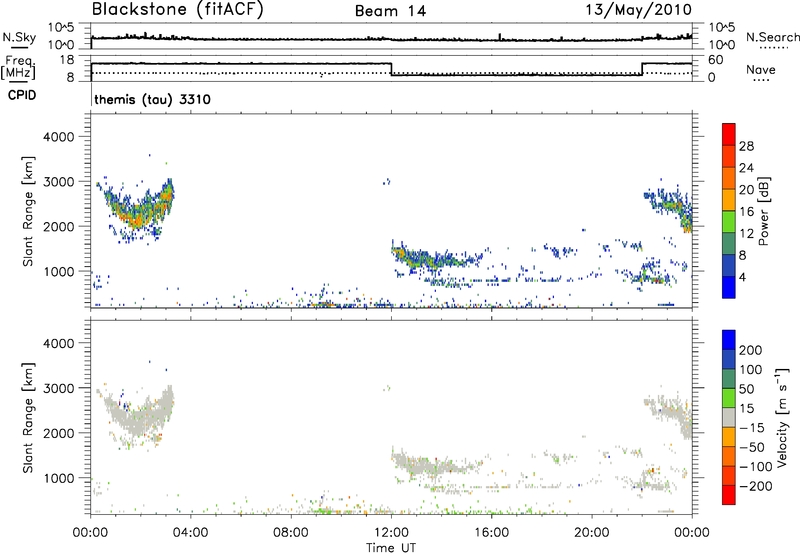
Task: Click the '12:00' time axis tick label
Action: point(391,533)
